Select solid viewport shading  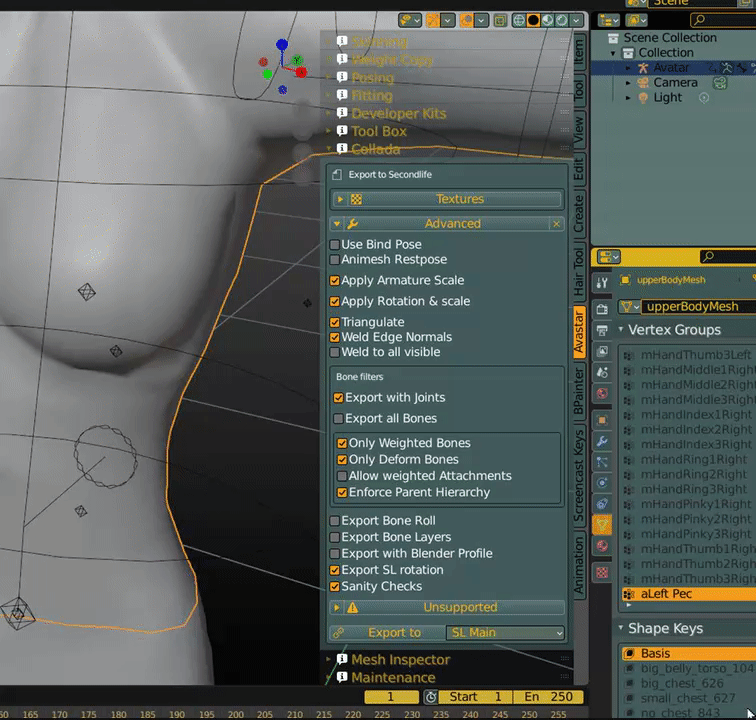[533, 20]
